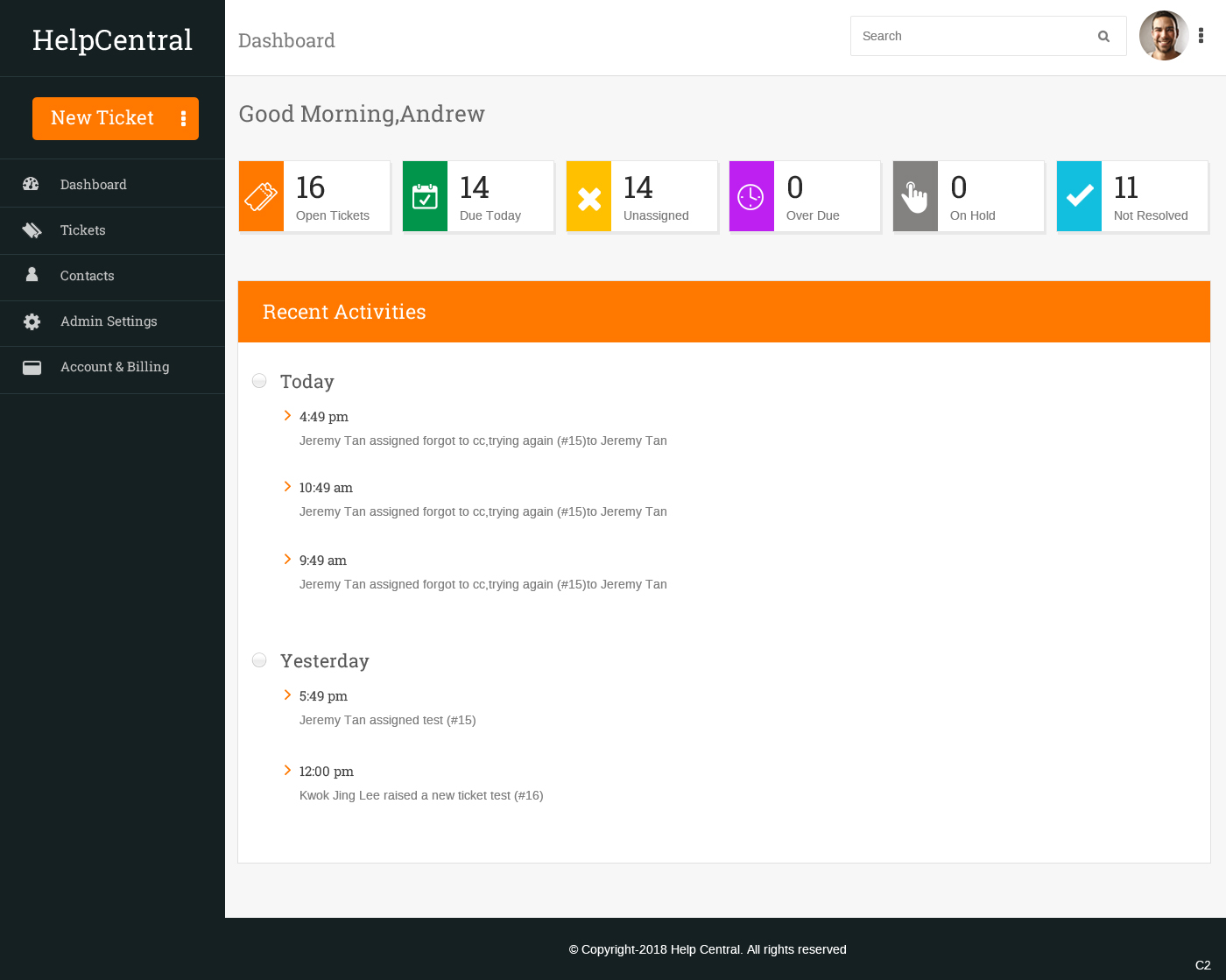Go to Contacts in the sidebar
Screen dimensions: 1226x980
click(87, 276)
